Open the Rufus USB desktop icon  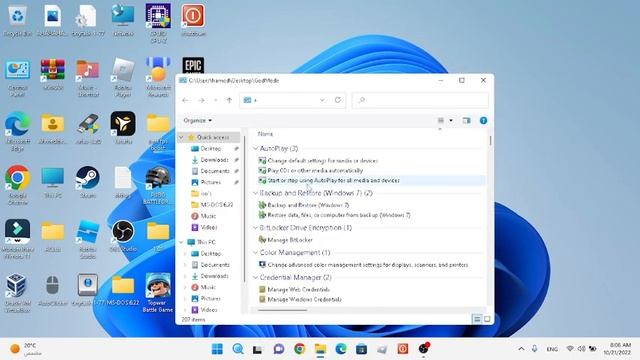pyautogui.click(x=88, y=128)
